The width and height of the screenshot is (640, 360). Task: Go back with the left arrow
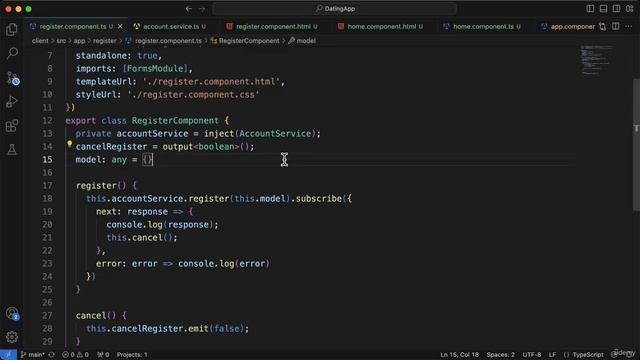point(189,9)
